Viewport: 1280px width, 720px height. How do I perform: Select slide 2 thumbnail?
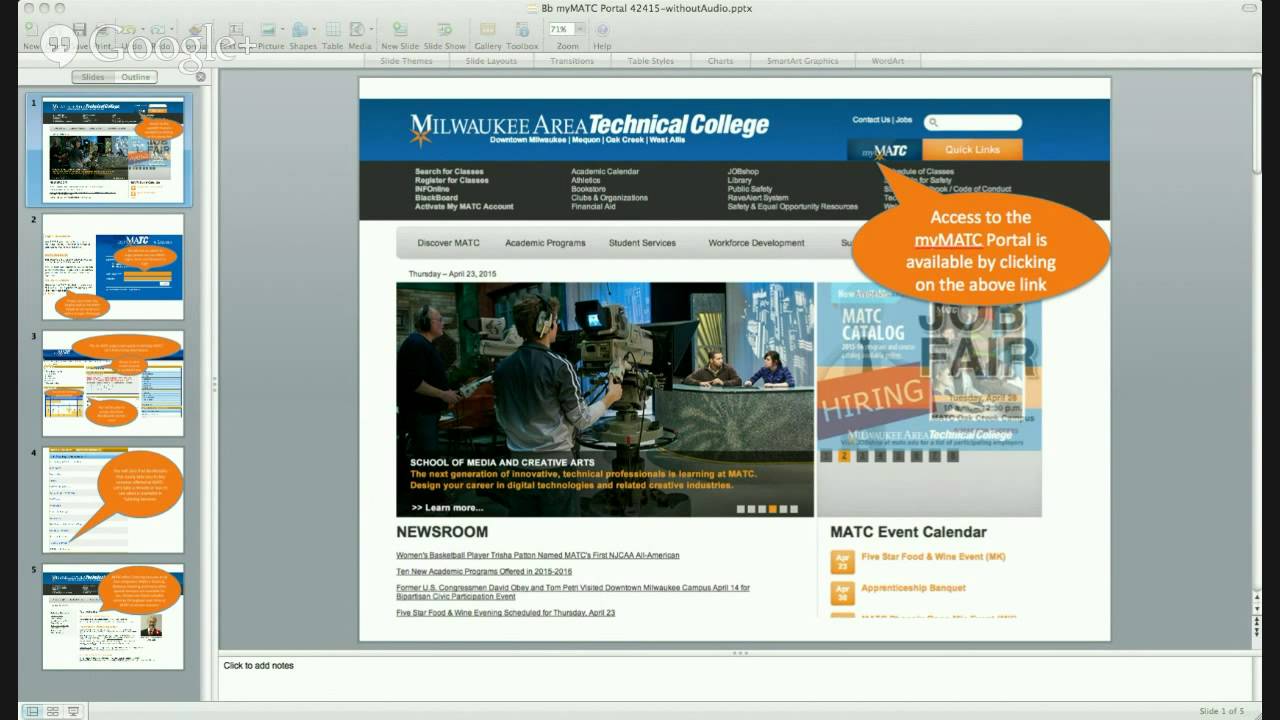(112, 267)
